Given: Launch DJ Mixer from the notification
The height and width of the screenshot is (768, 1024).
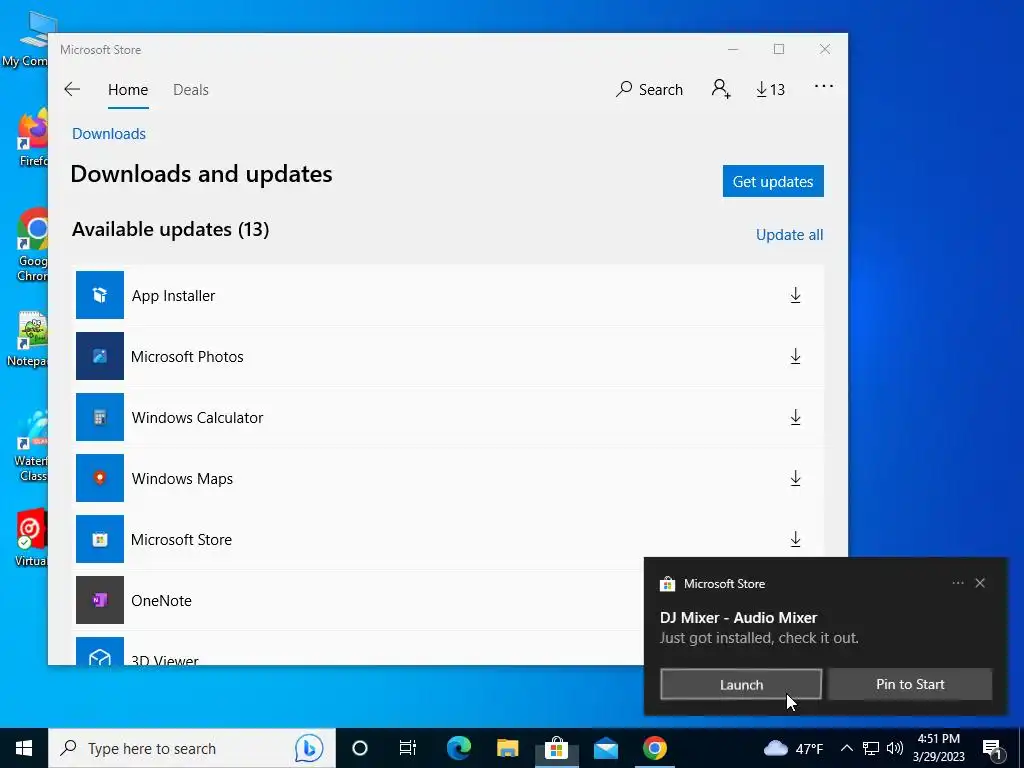Looking at the screenshot, I should [741, 684].
